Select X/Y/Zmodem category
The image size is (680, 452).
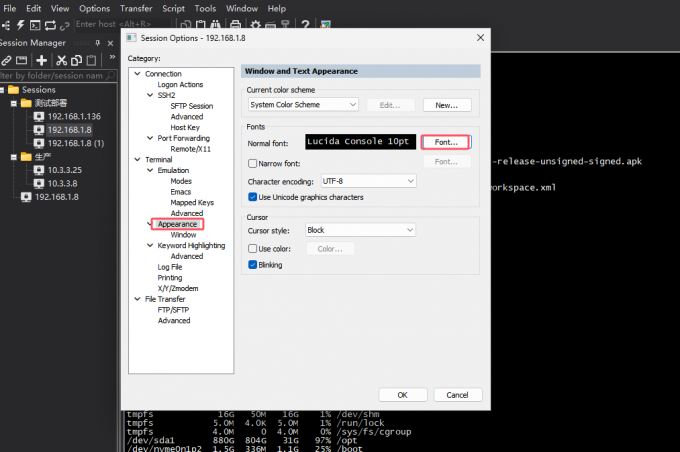[x=178, y=288]
